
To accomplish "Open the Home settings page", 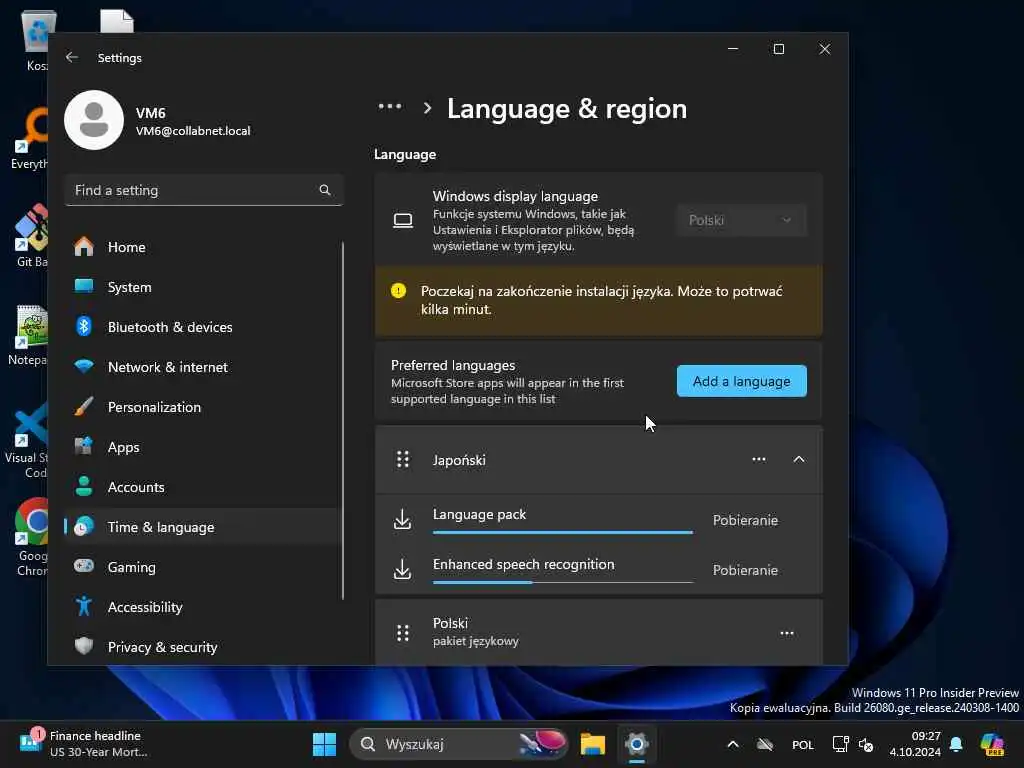I will [x=203, y=247].
